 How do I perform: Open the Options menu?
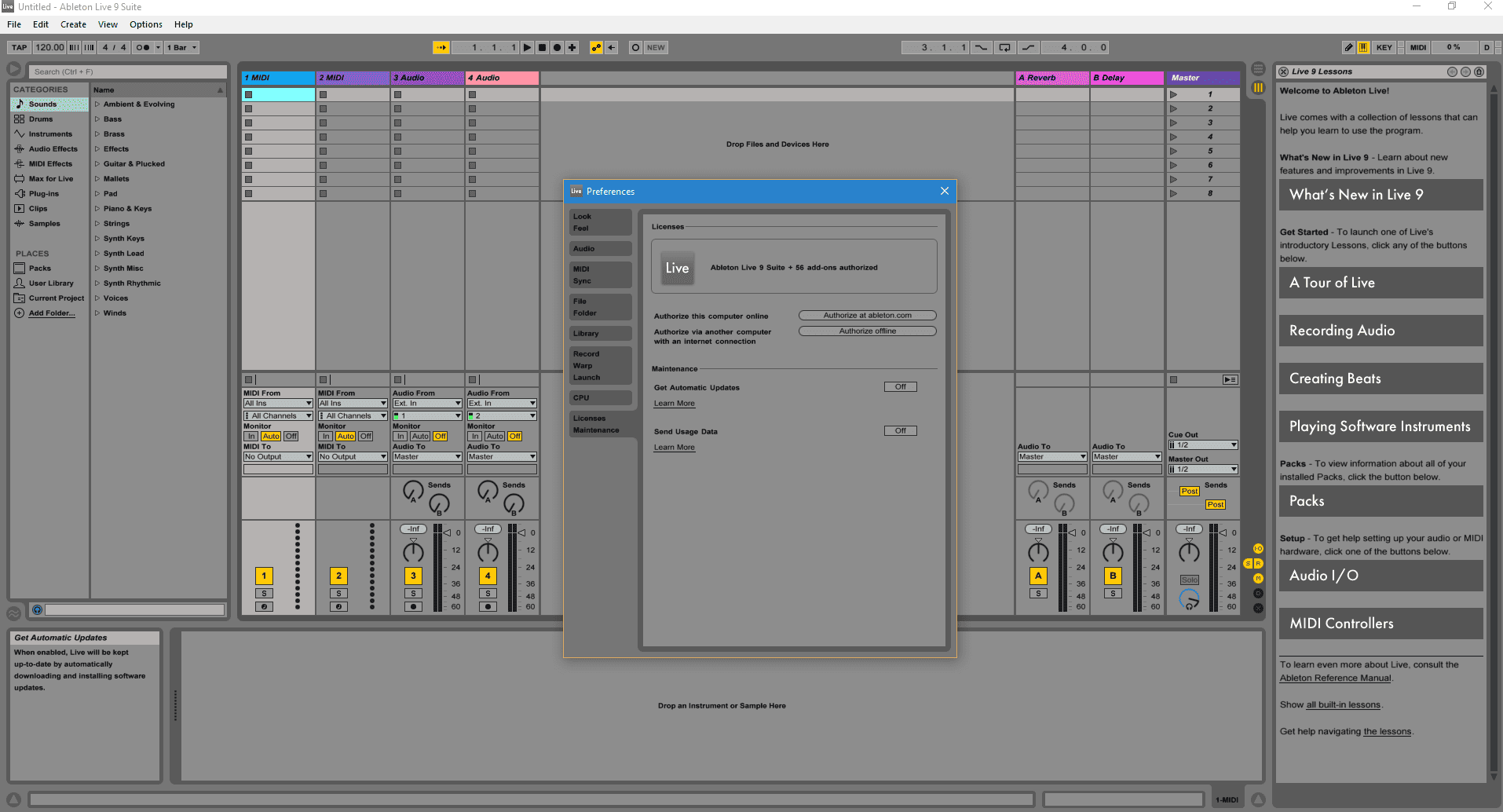[x=146, y=24]
